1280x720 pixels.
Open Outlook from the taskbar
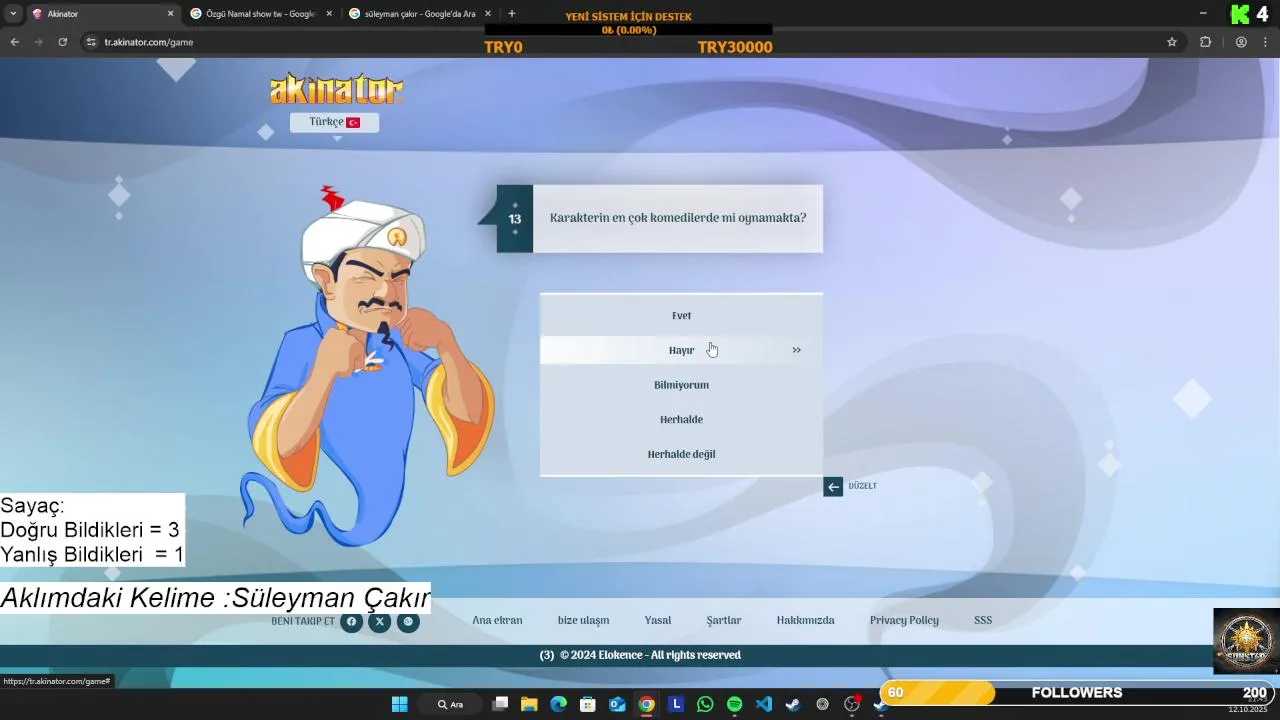(x=617, y=704)
